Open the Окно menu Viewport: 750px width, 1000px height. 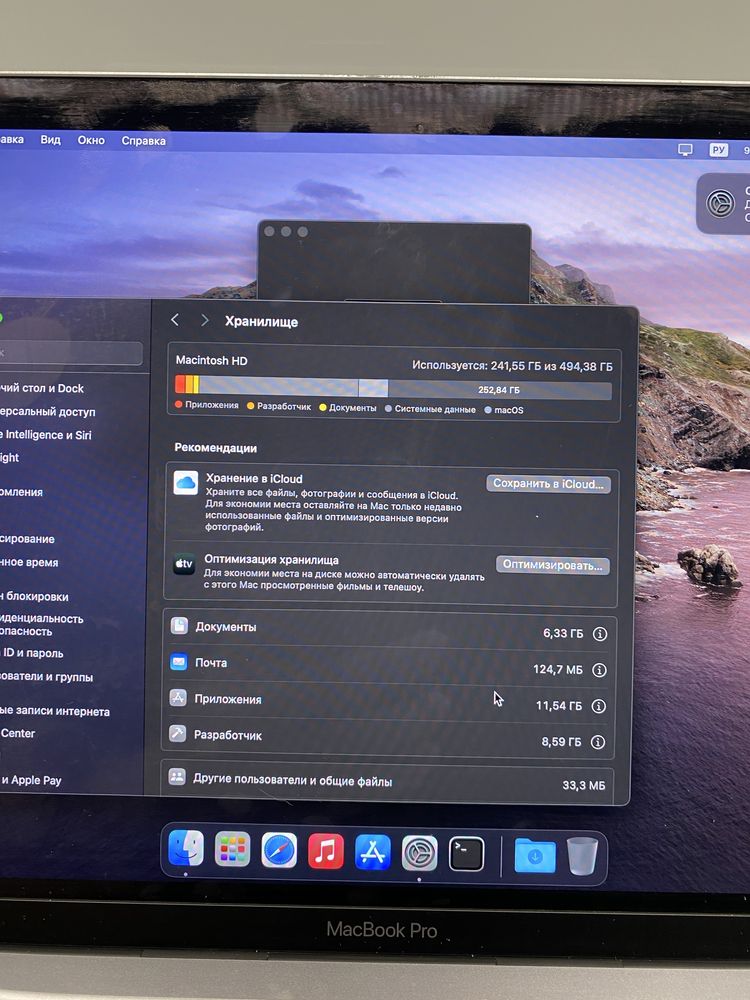coord(91,140)
